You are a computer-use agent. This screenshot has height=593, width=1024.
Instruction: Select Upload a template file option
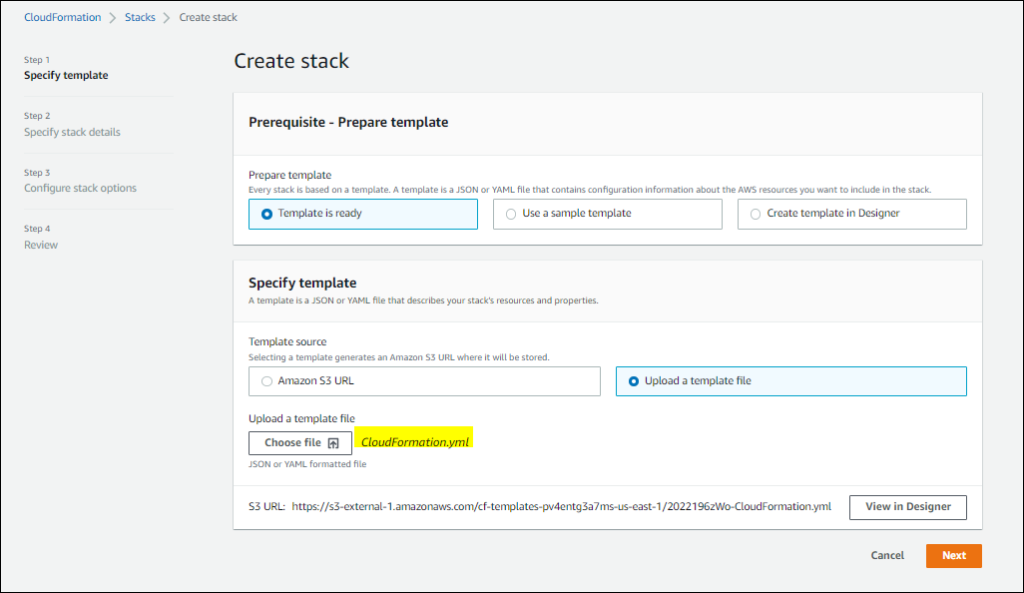pyautogui.click(x=633, y=381)
